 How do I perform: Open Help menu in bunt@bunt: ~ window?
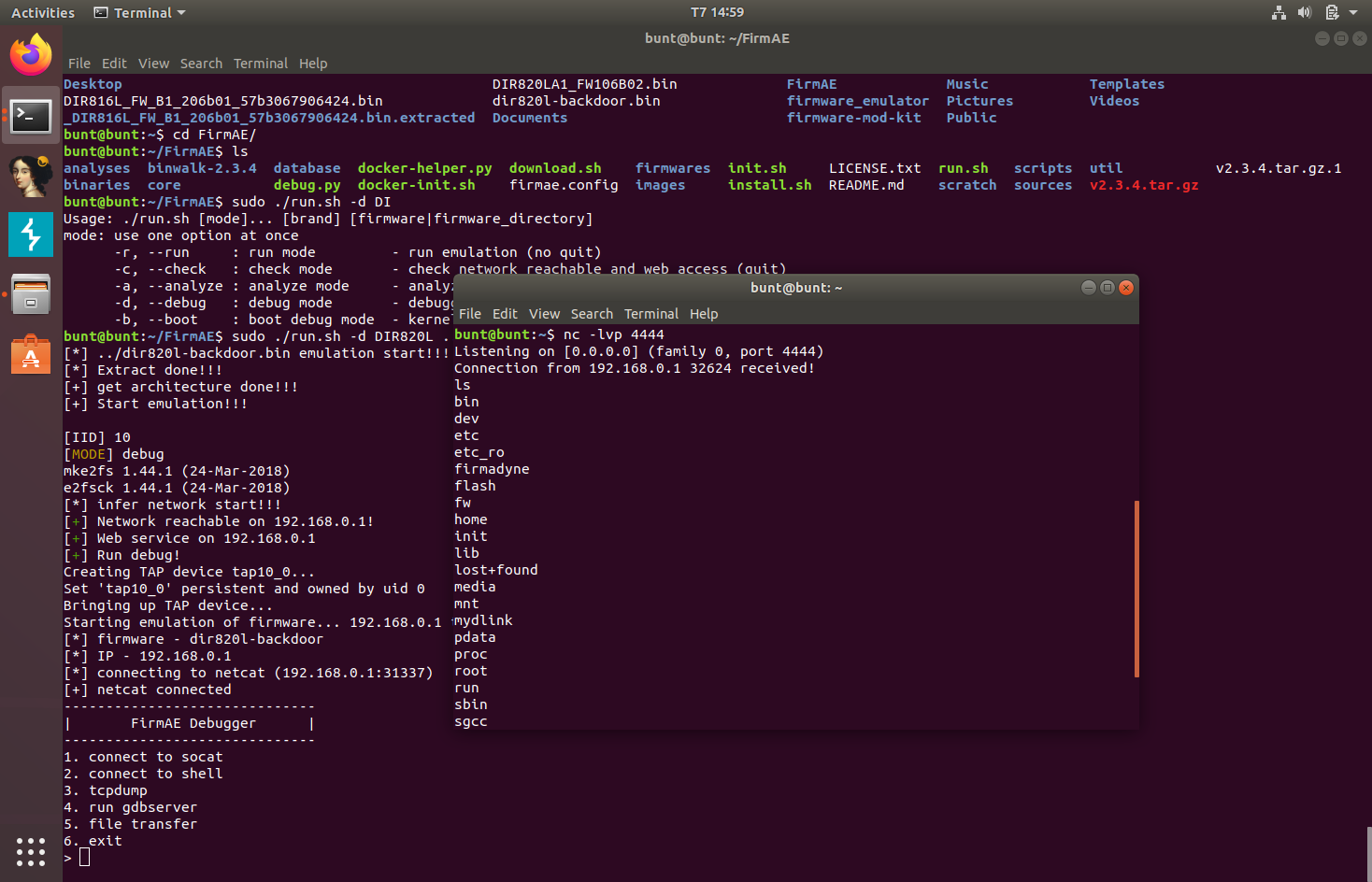pyautogui.click(x=704, y=314)
